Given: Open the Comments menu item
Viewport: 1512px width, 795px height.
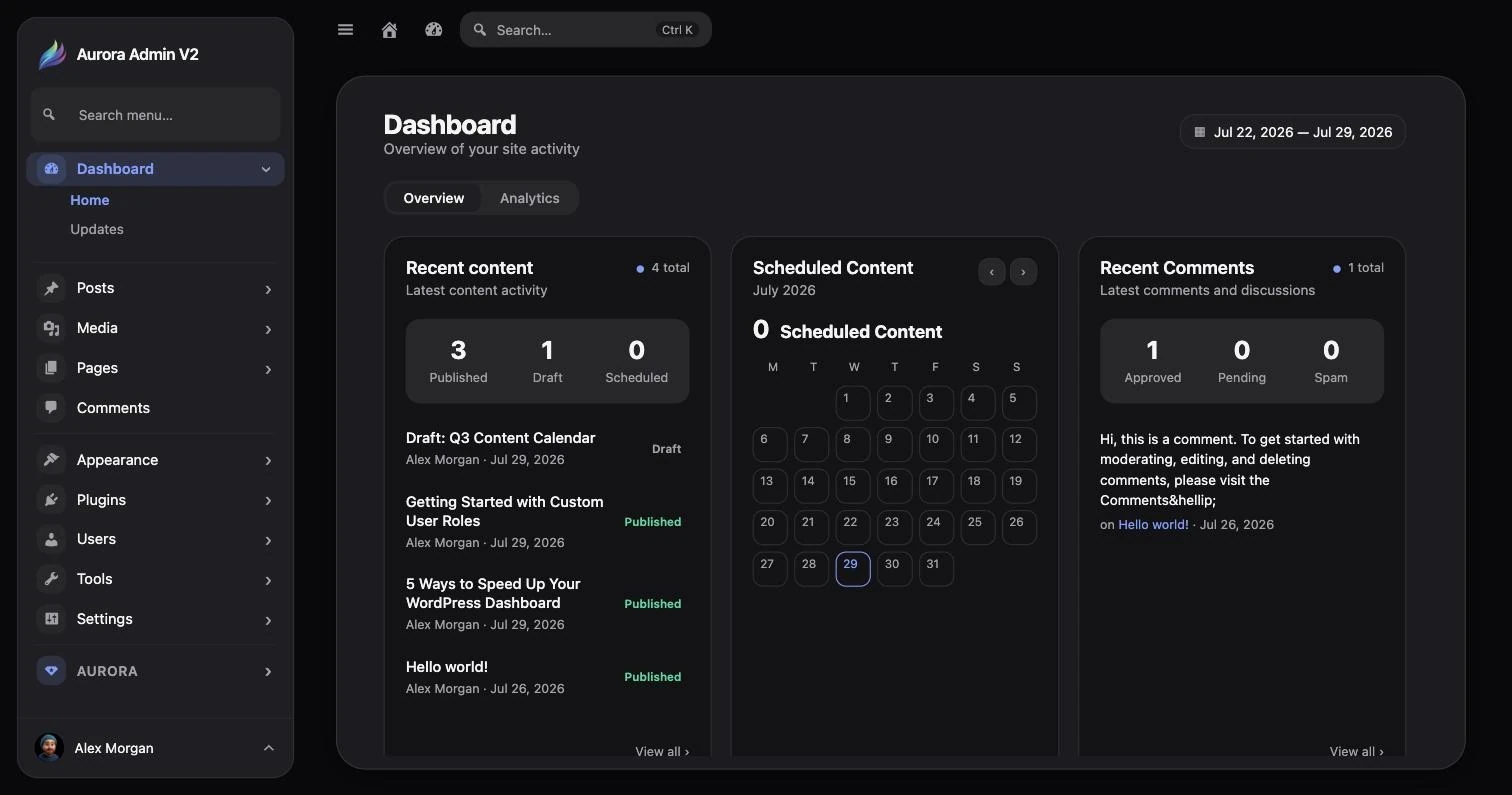Looking at the screenshot, I should click(x=156, y=408).
